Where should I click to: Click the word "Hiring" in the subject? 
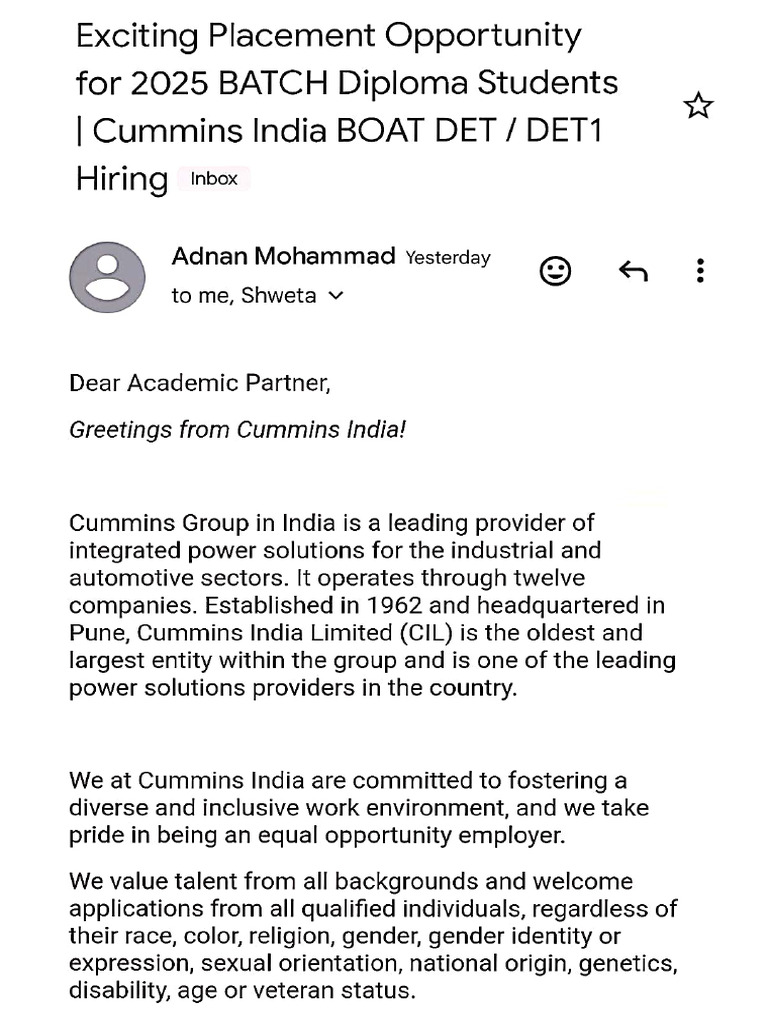tap(121, 179)
